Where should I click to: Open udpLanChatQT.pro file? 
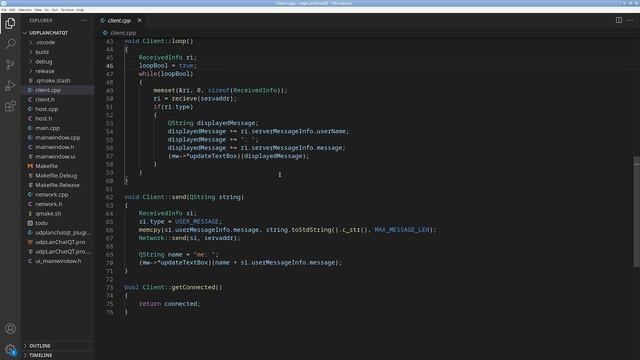58,242
